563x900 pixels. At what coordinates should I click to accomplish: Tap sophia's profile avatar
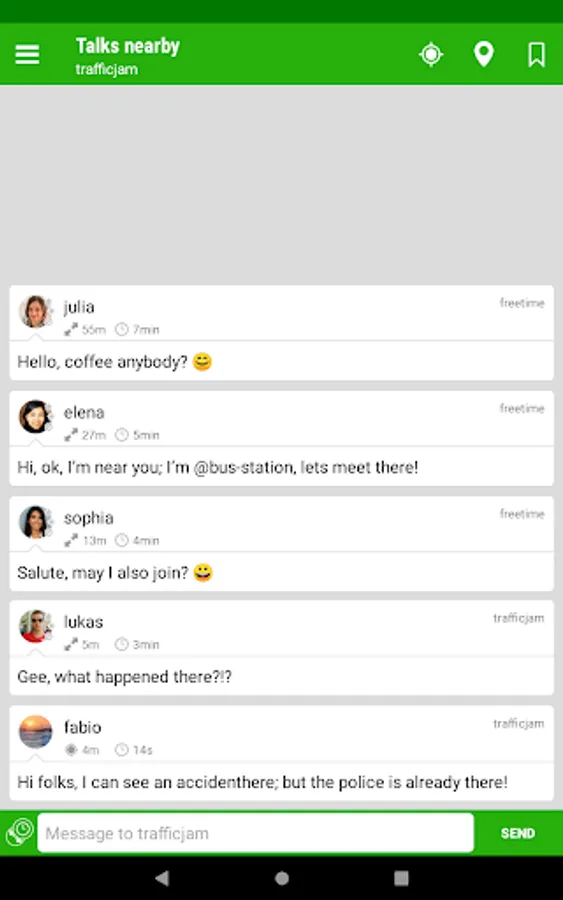pyautogui.click(x=36, y=522)
